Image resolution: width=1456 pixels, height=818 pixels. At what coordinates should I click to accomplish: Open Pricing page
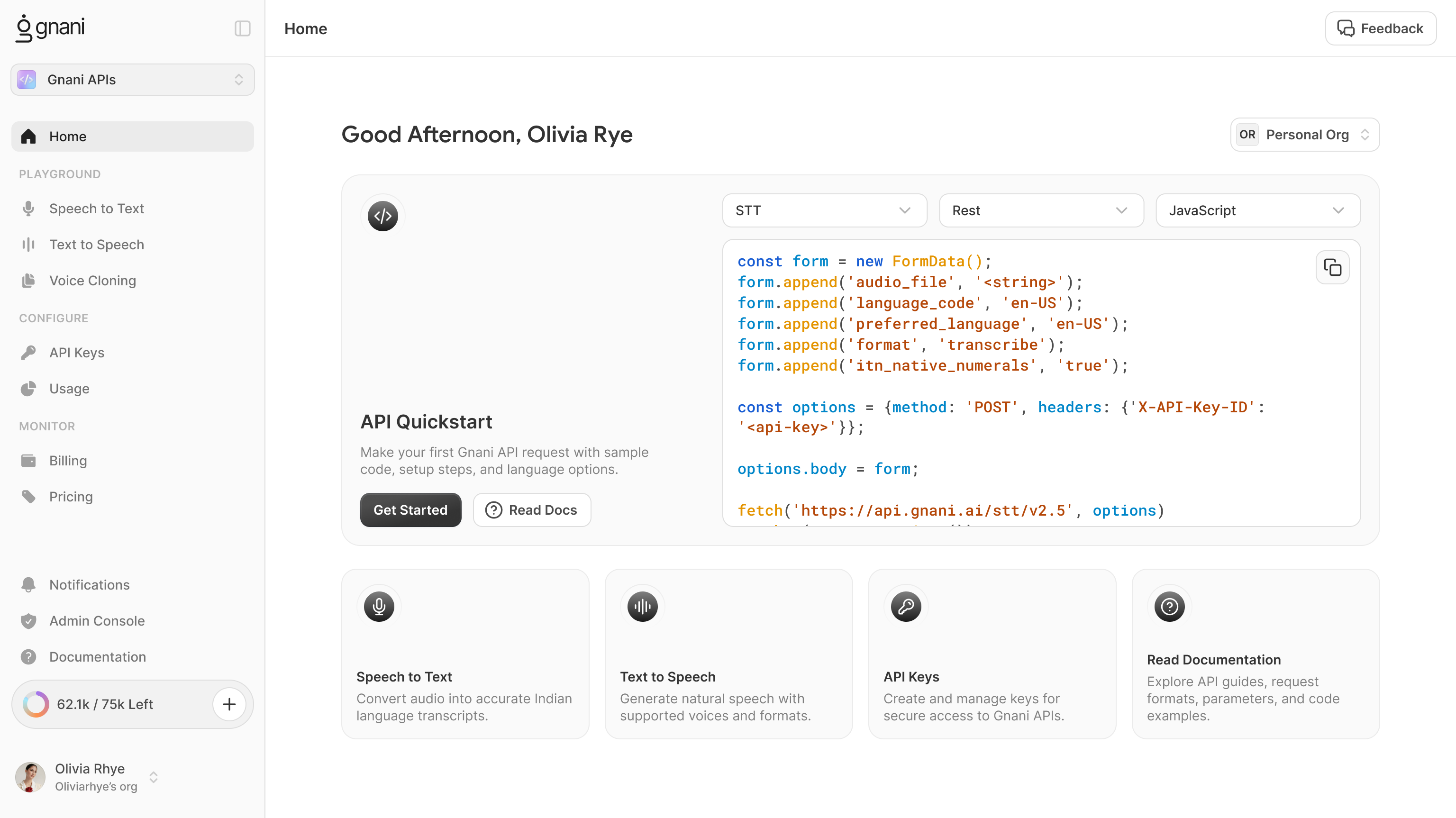tap(133, 497)
